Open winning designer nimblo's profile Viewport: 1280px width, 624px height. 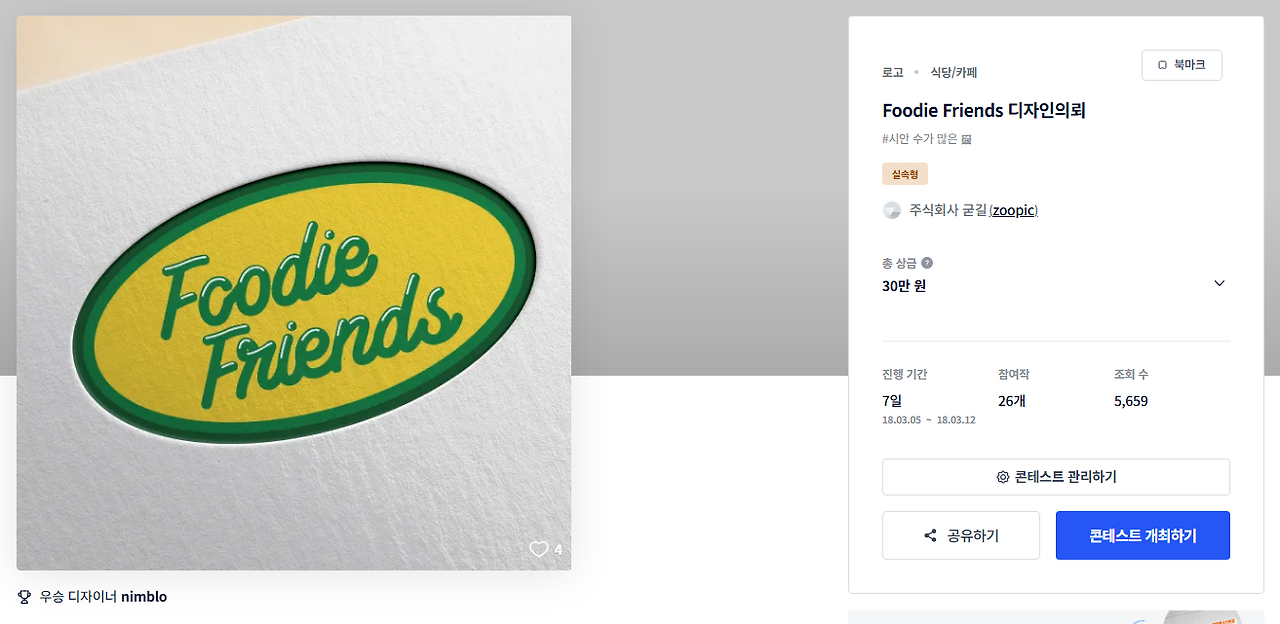[x=144, y=597]
